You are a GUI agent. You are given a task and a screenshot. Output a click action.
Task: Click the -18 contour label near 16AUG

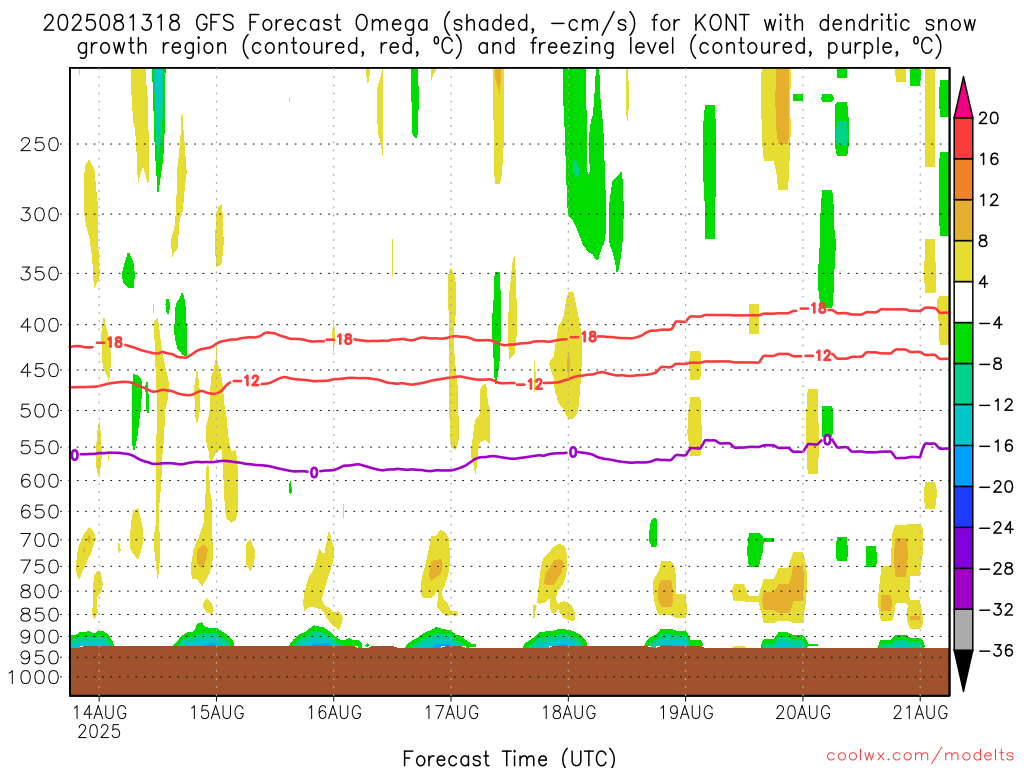pos(339,339)
